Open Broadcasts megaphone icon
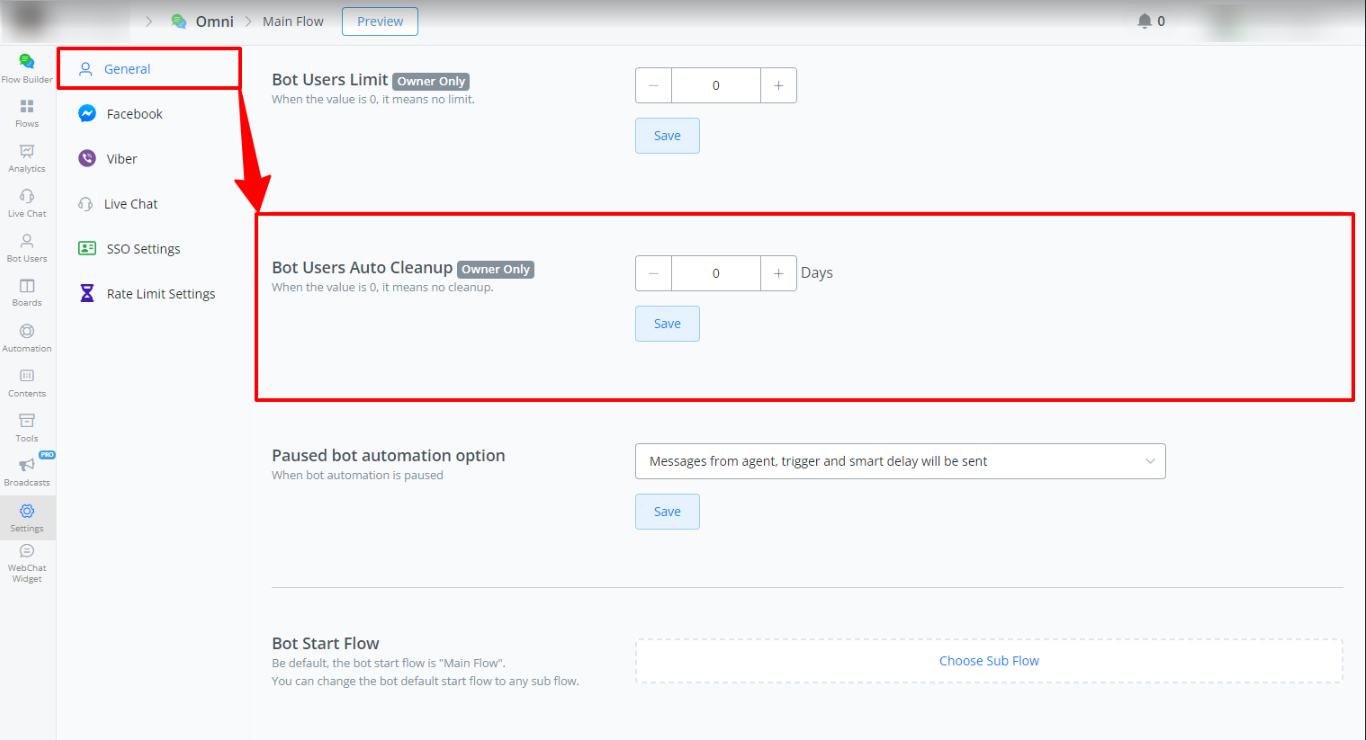The height and width of the screenshot is (740, 1366). point(27,470)
